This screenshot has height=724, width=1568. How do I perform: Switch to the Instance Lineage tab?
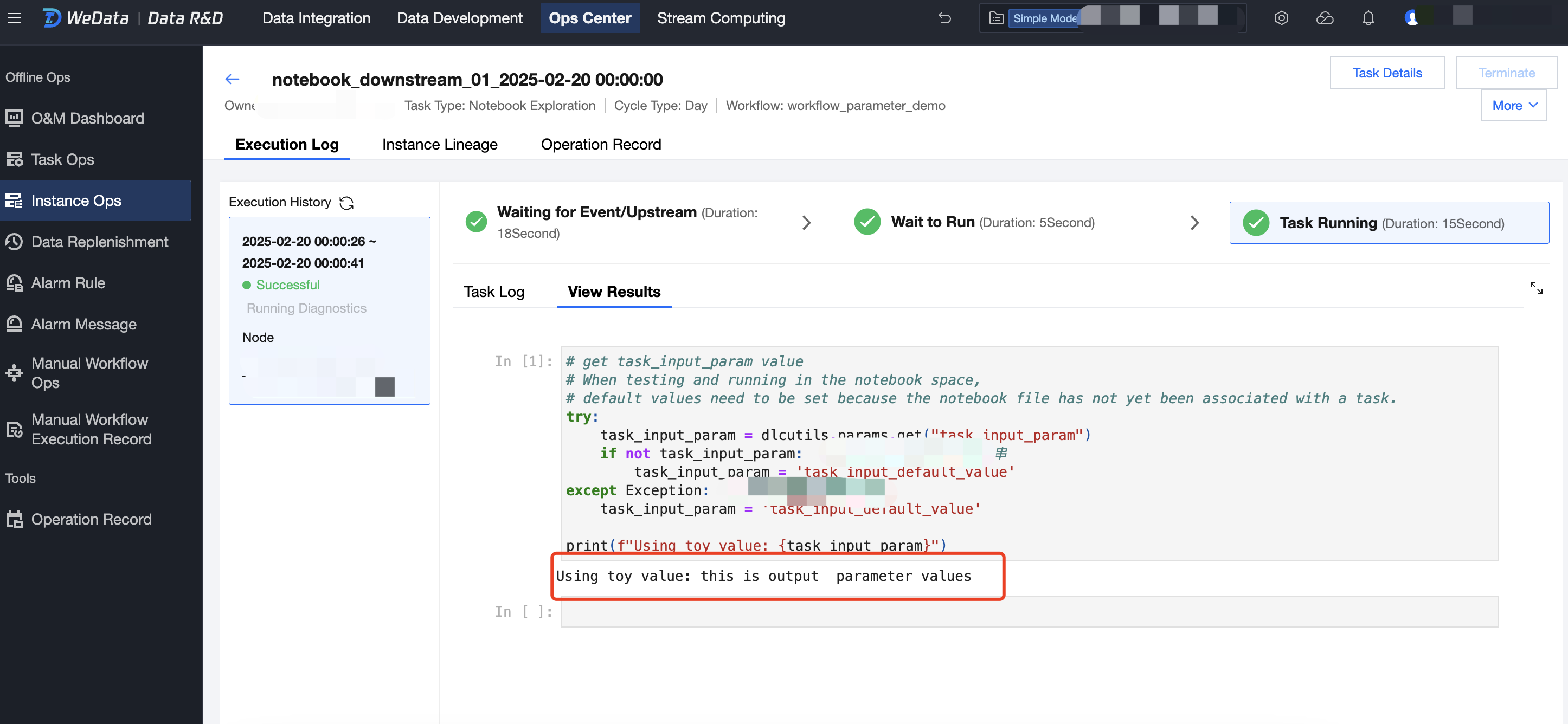point(440,144)
